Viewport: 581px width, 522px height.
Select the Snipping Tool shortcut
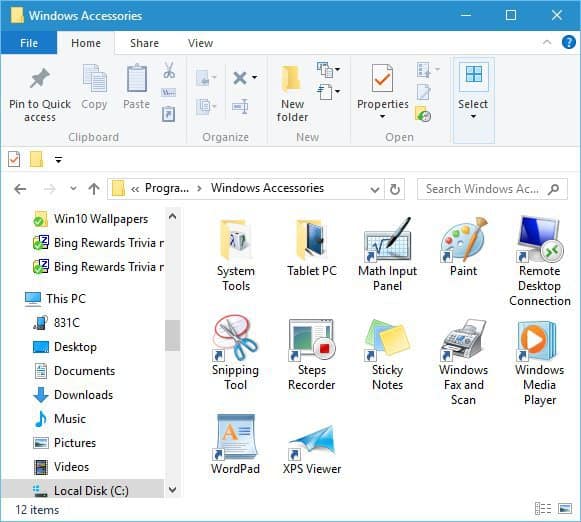(x=236, y=354)
